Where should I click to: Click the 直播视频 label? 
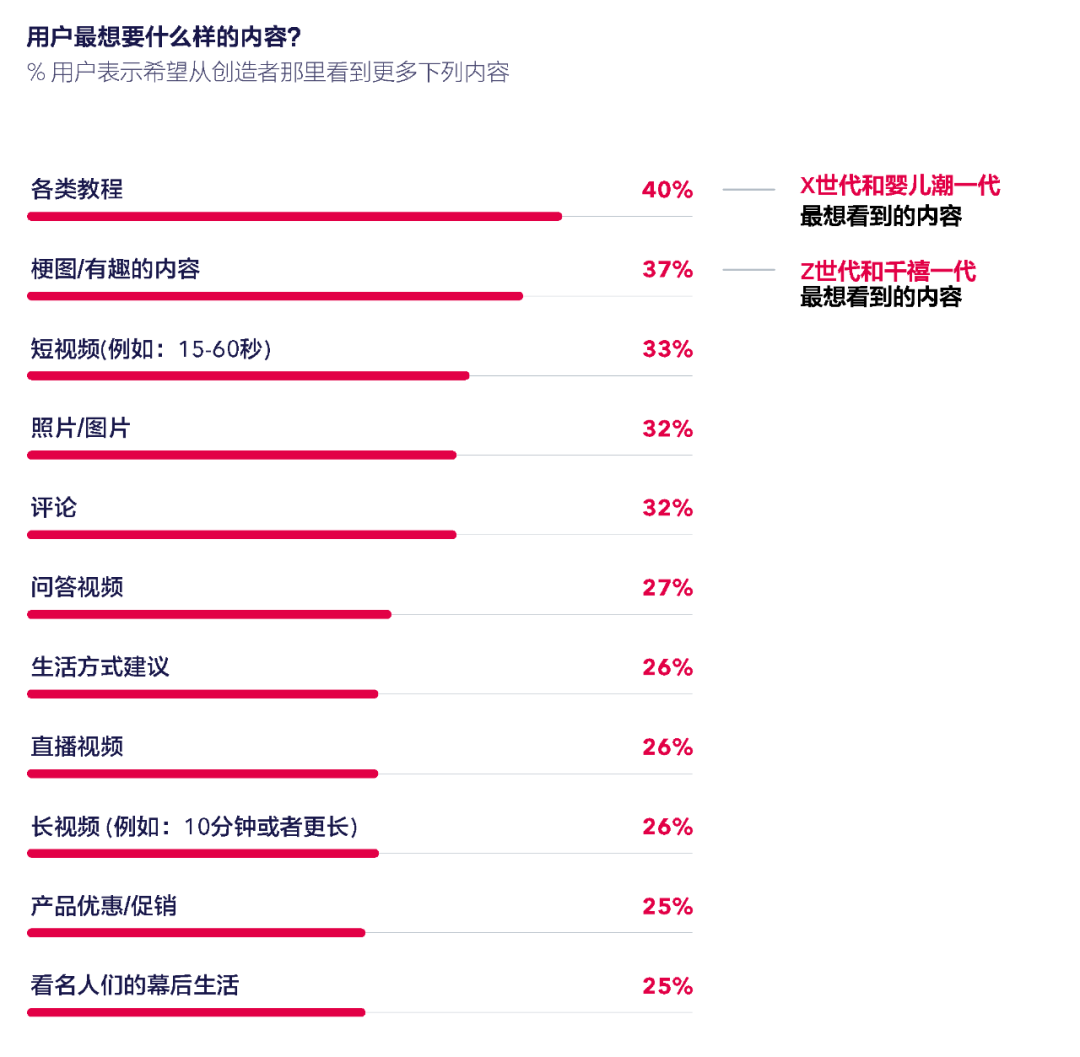pos(77,747)
